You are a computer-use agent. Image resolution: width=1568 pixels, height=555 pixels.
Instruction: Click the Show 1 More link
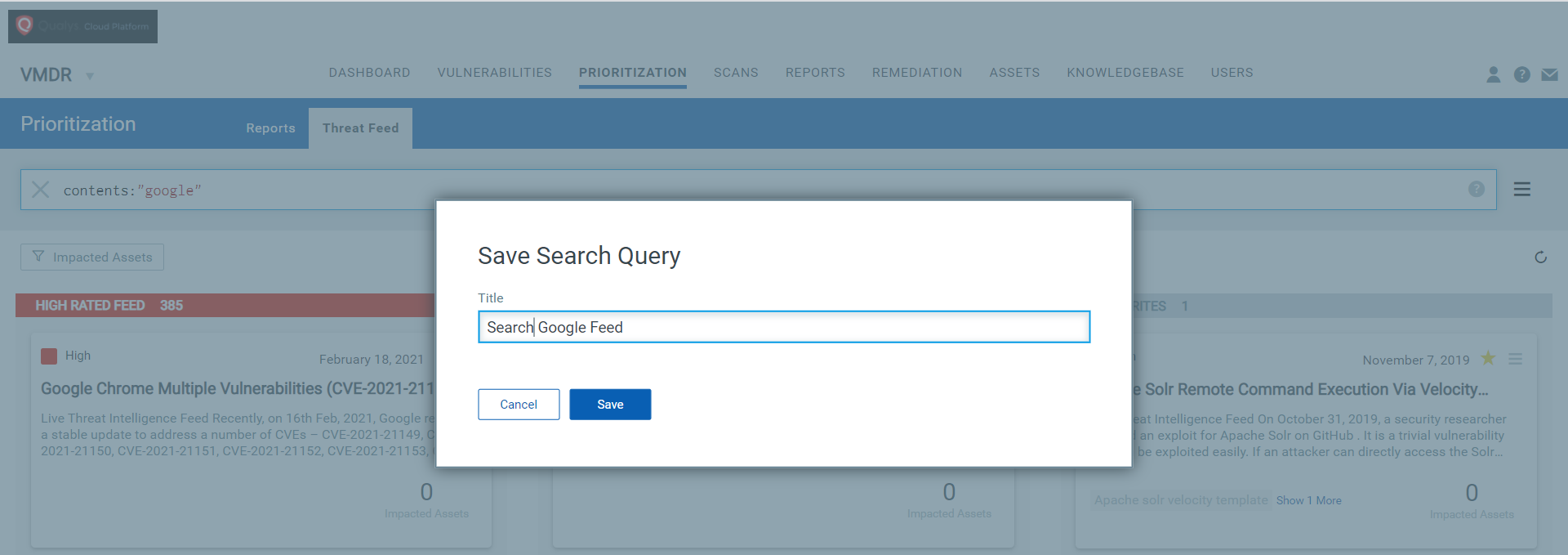(x=1308, y=500)
